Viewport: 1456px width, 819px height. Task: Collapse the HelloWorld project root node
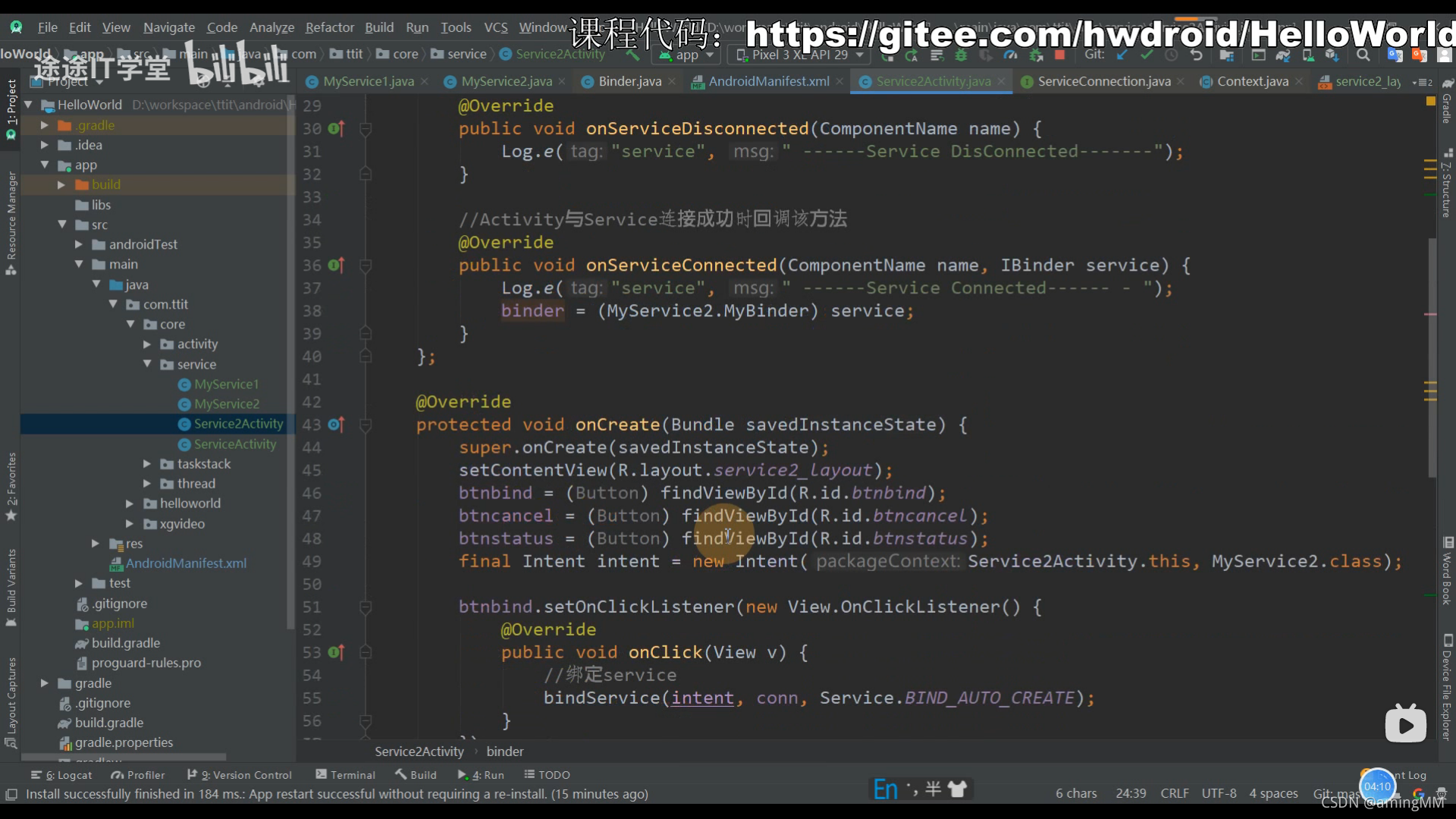[28, 105]
